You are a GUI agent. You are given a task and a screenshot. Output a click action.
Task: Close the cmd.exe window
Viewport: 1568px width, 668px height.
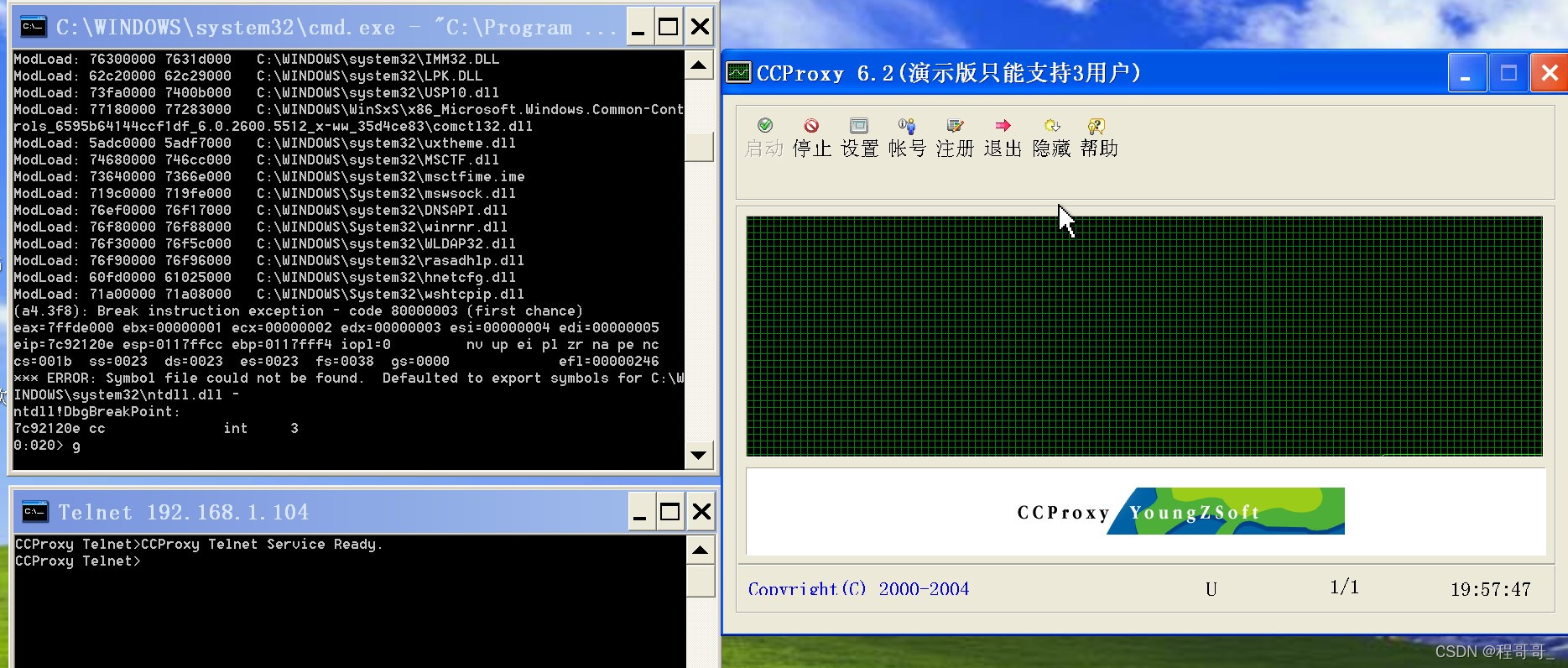[x=700, y=27]
